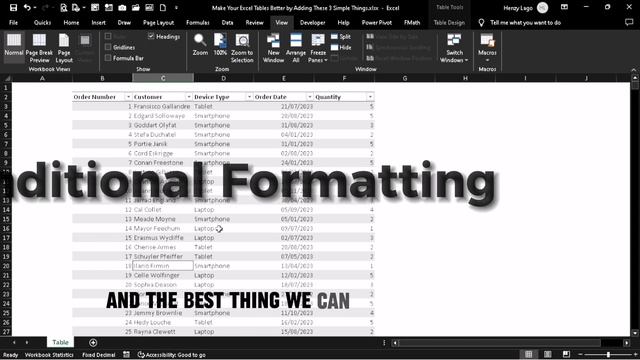Enable the Gridlines checkbox
The width and height of the screenshot is (640, 360).
[x=108, y=47]
